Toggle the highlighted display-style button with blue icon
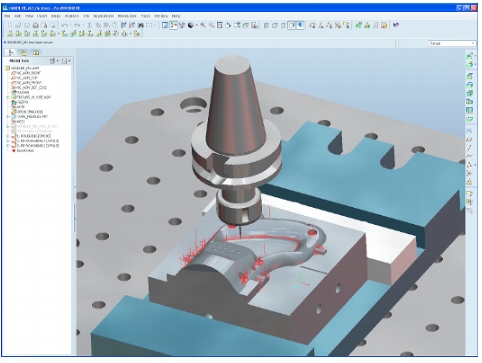Screen dimensions: 482x363 [x=300, y=25]
